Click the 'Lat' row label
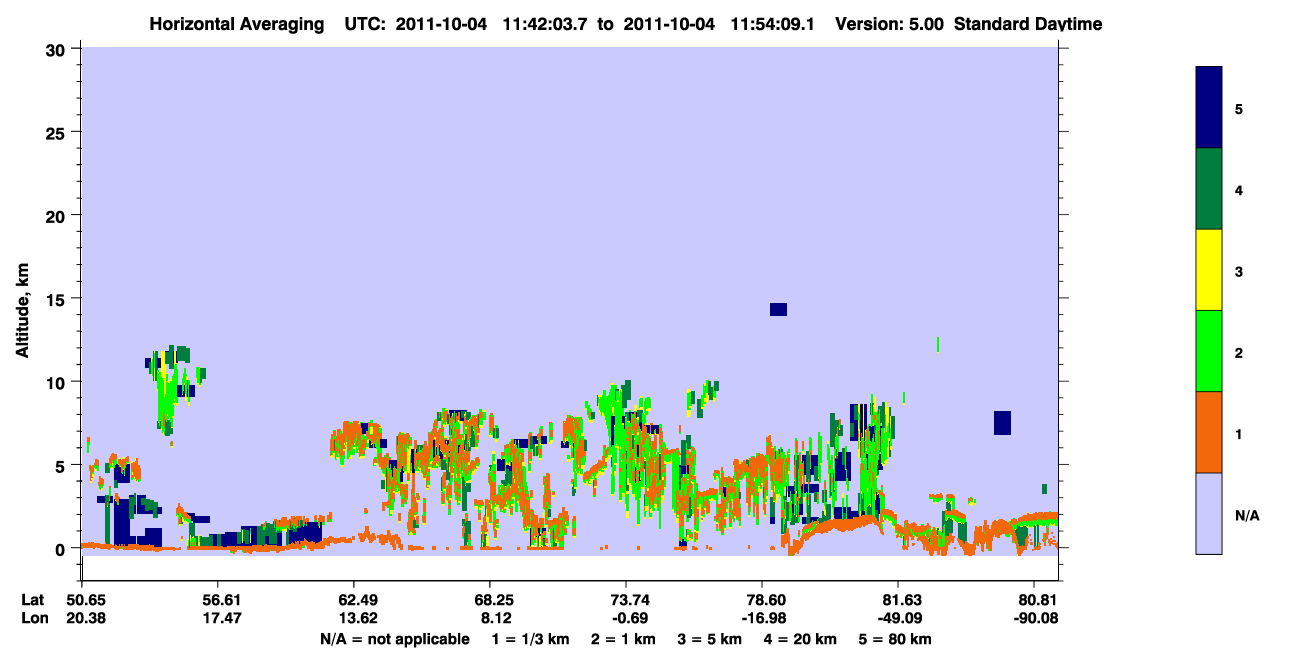Screen dimensions: 1300x667 32,600
